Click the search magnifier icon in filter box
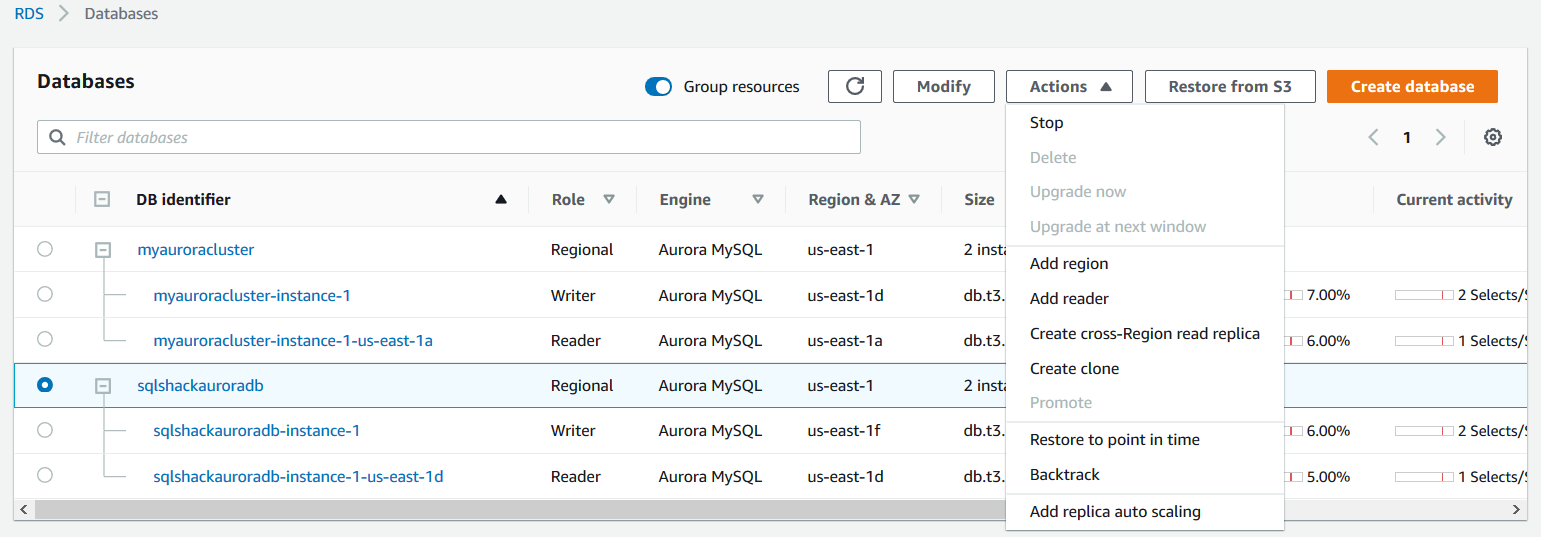 tap(57, 137)
